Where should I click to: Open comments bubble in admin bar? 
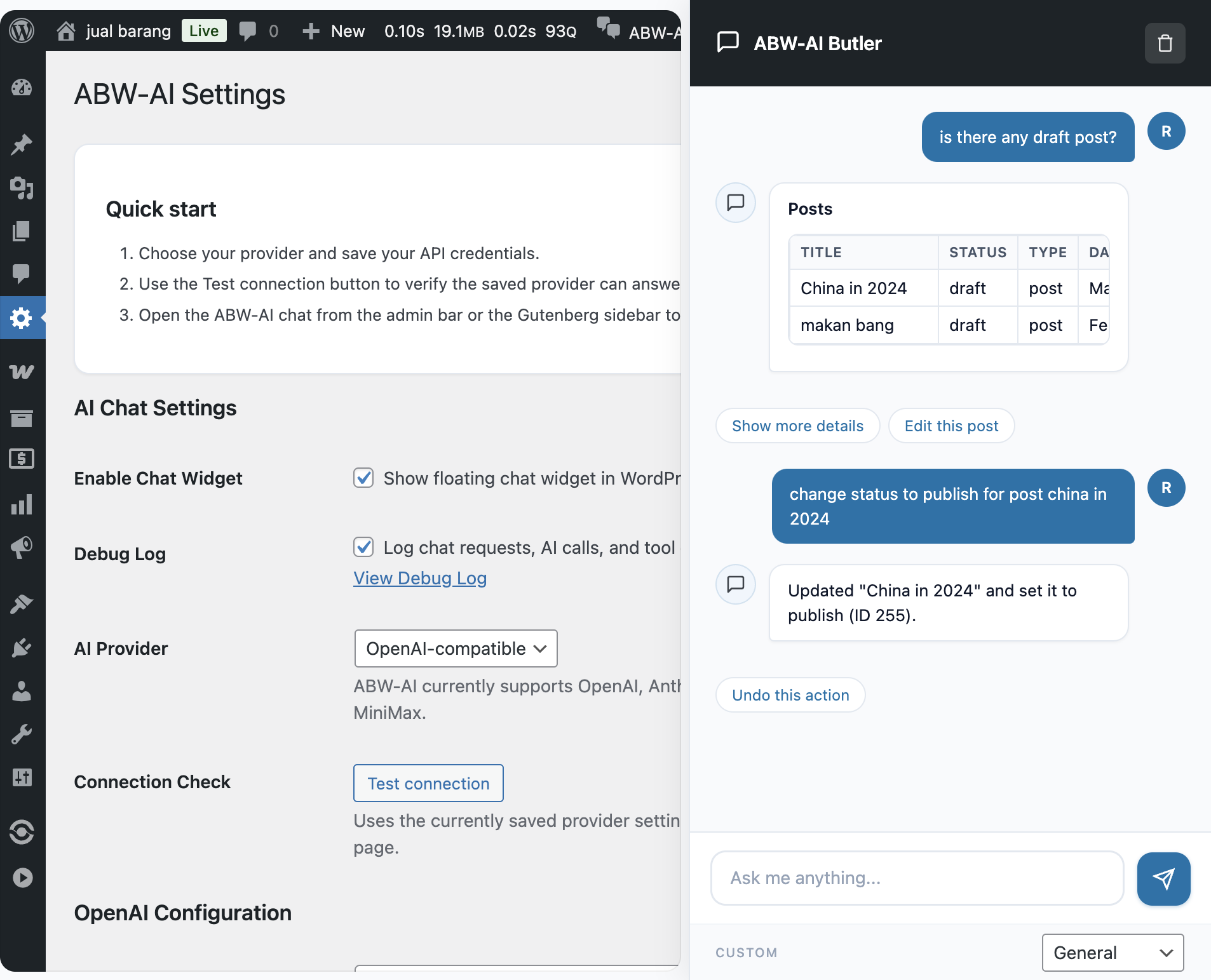coord(259,30)
